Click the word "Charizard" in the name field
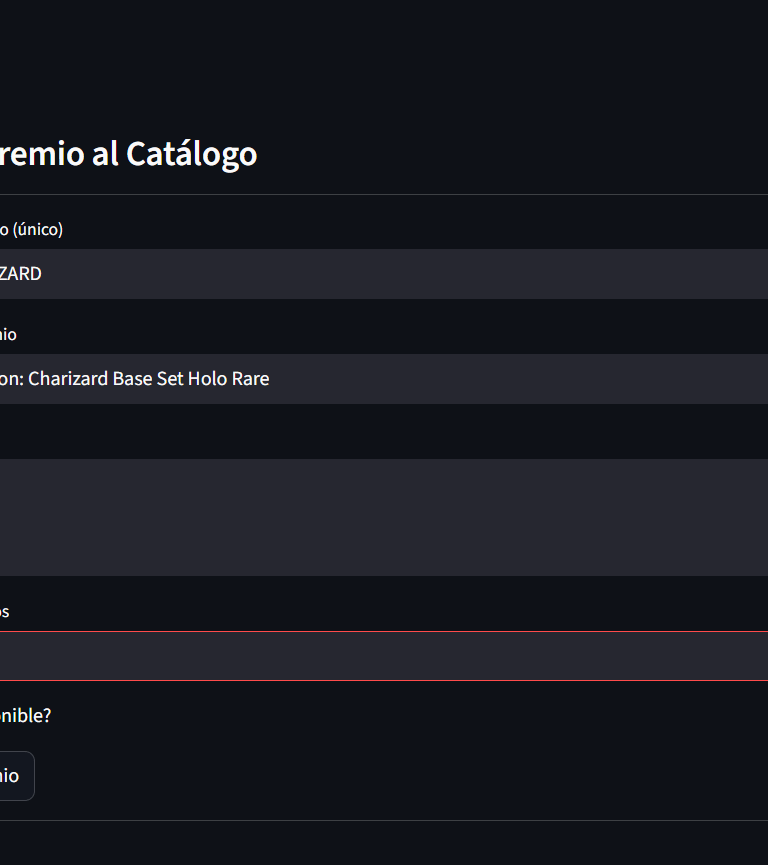Screen dimensions: 768x865 (69, 379)
